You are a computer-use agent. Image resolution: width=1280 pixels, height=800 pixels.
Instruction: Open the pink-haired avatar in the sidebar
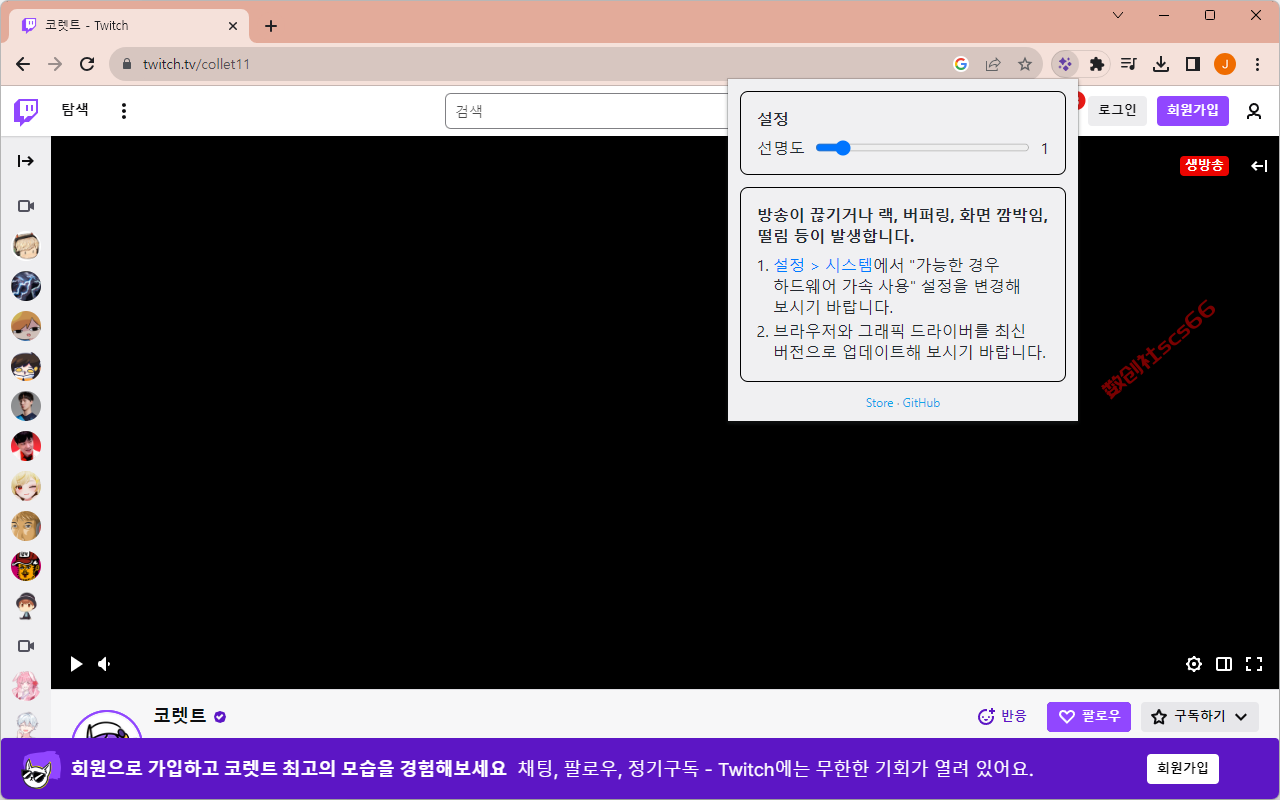coord(26,686)
